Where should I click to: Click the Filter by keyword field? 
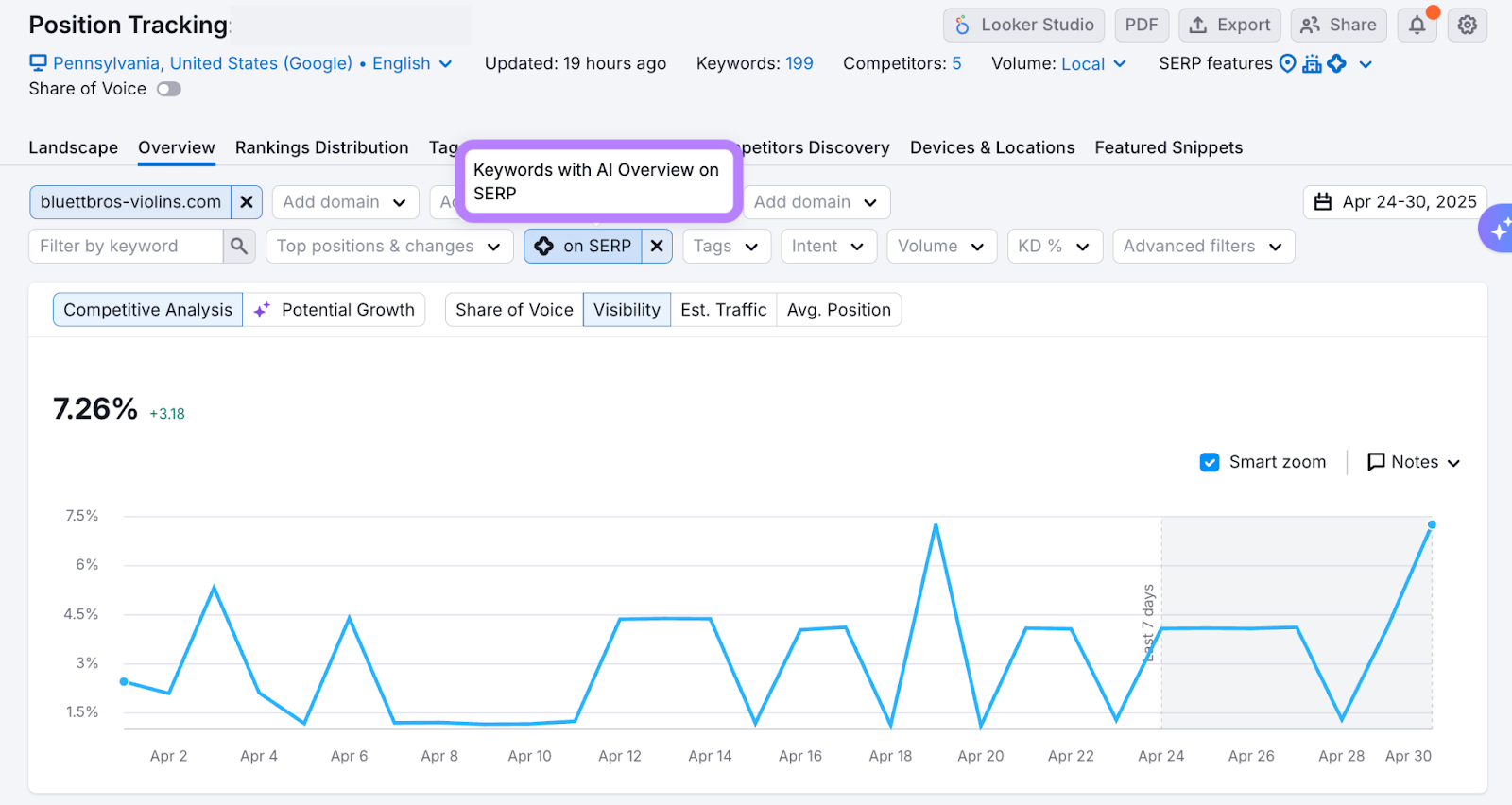[127, 247]
